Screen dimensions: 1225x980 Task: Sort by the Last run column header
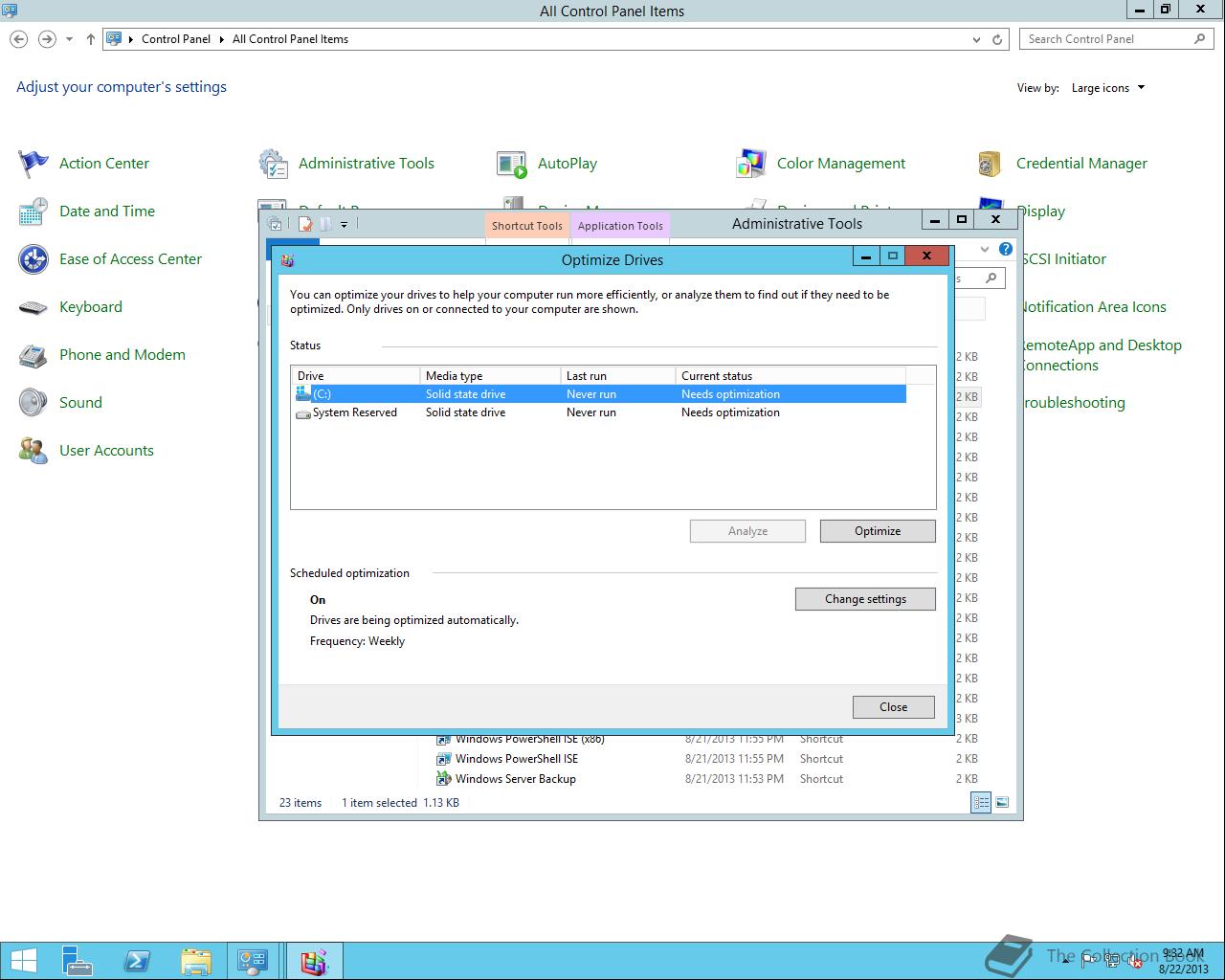618,376
